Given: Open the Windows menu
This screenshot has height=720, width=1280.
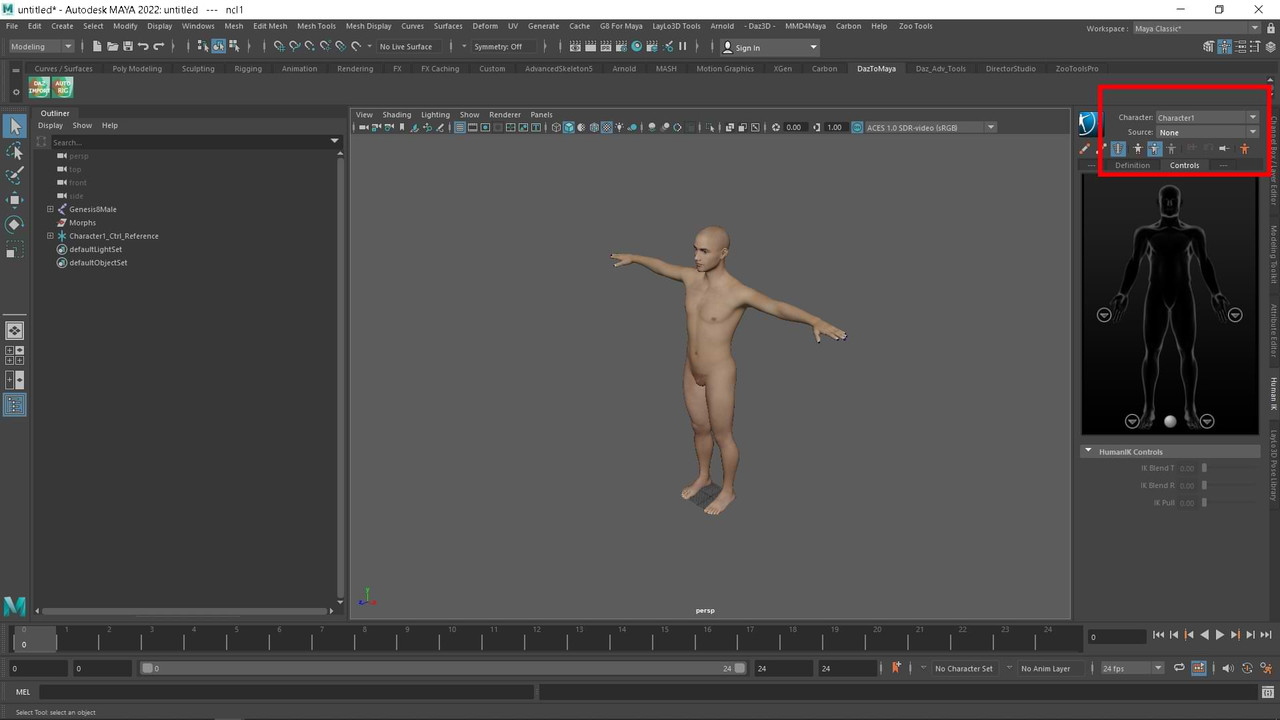Looking at the screenshot, I should click(x=198, y=26).
